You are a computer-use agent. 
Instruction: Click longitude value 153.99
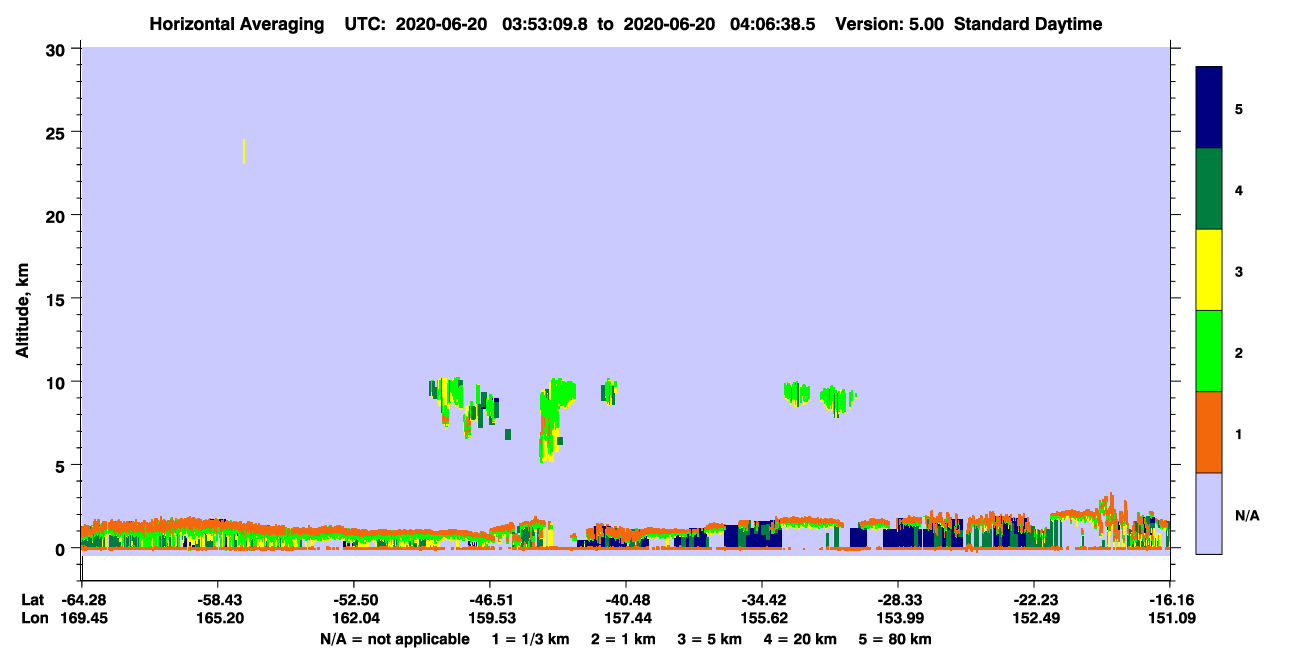898,618
